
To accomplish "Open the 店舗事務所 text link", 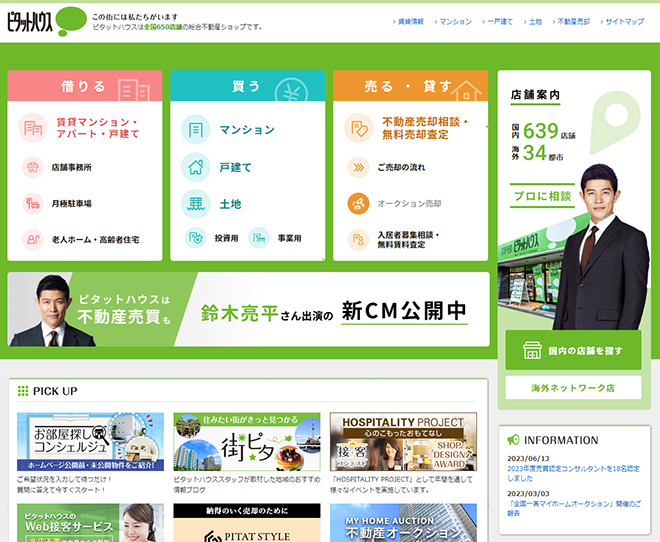I will (72, 167).
